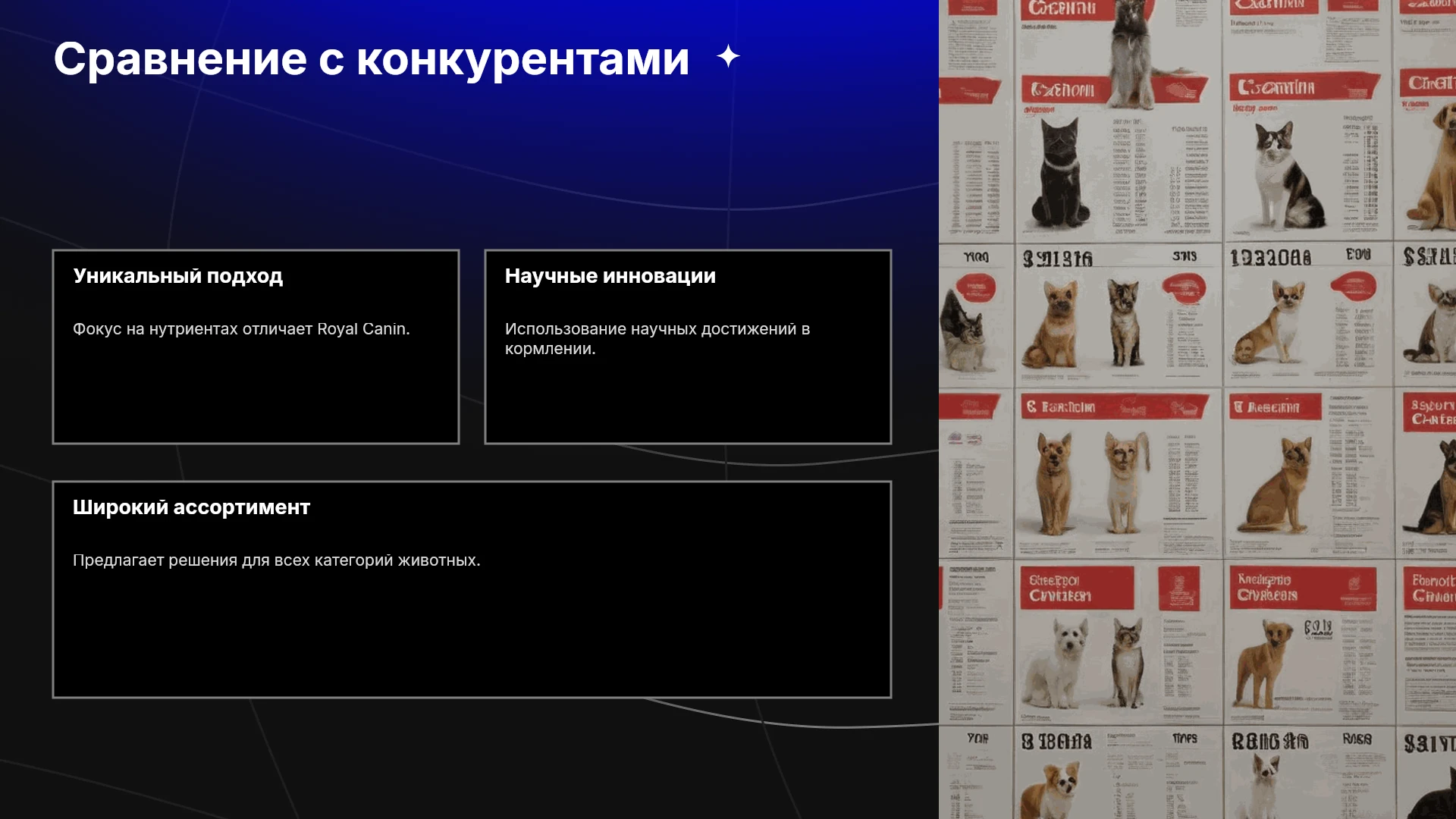Click the 'Научные инновации' card heading
The image size is (1456, 819).
(x=610, y=276)
